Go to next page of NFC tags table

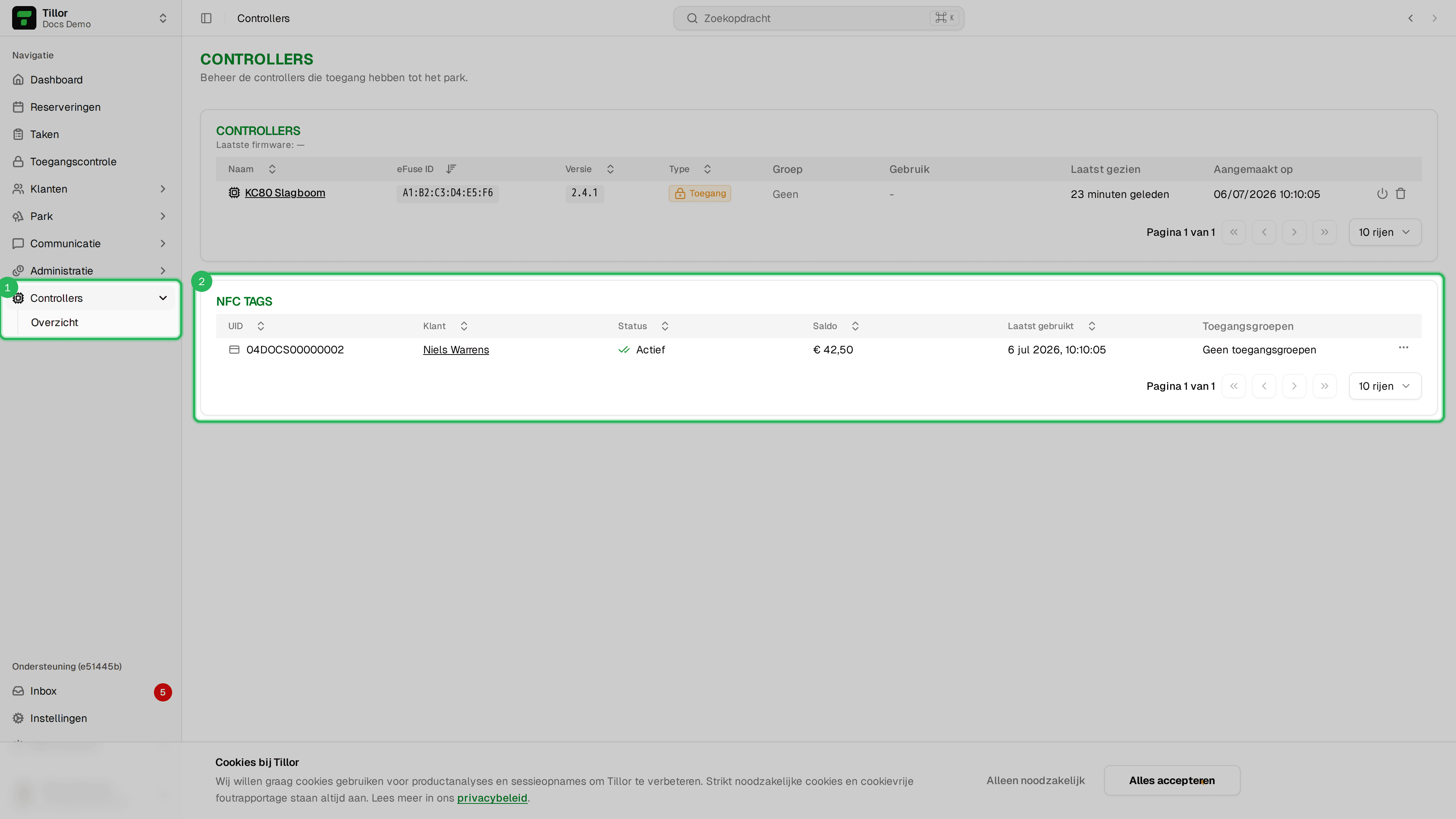[1294, 386]
